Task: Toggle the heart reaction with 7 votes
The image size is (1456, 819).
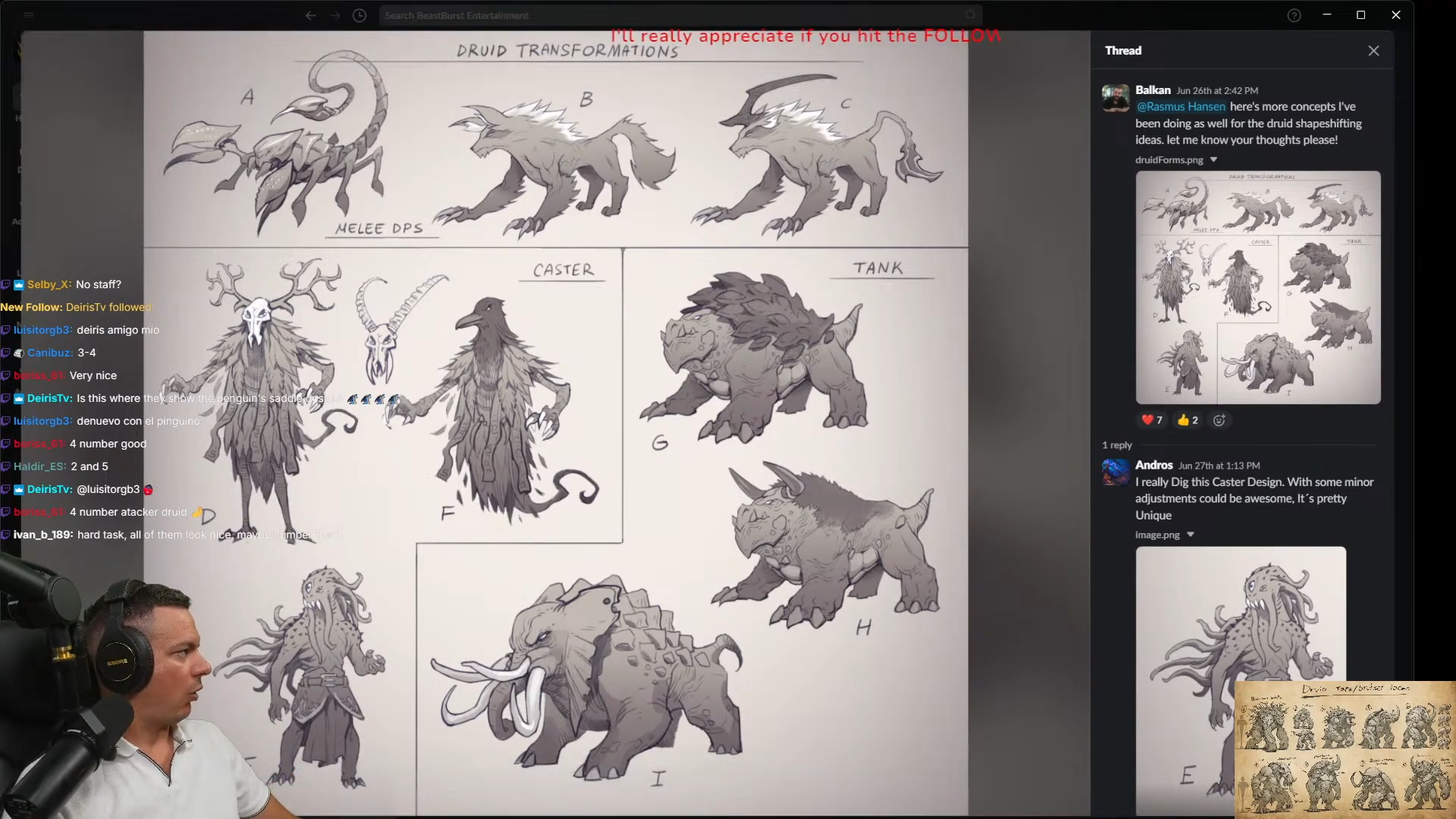Action: pos(1152,420)
